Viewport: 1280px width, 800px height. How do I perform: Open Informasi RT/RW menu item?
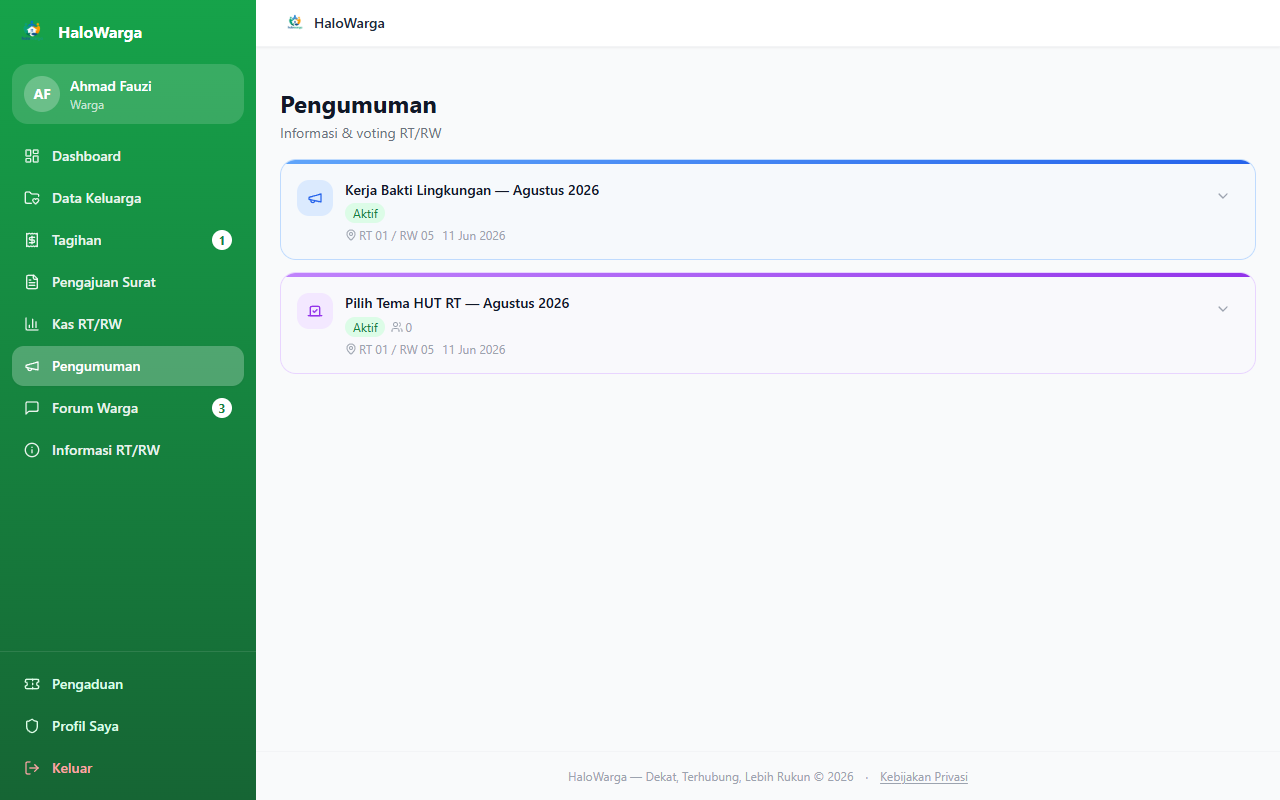click(x=128, y=450)
